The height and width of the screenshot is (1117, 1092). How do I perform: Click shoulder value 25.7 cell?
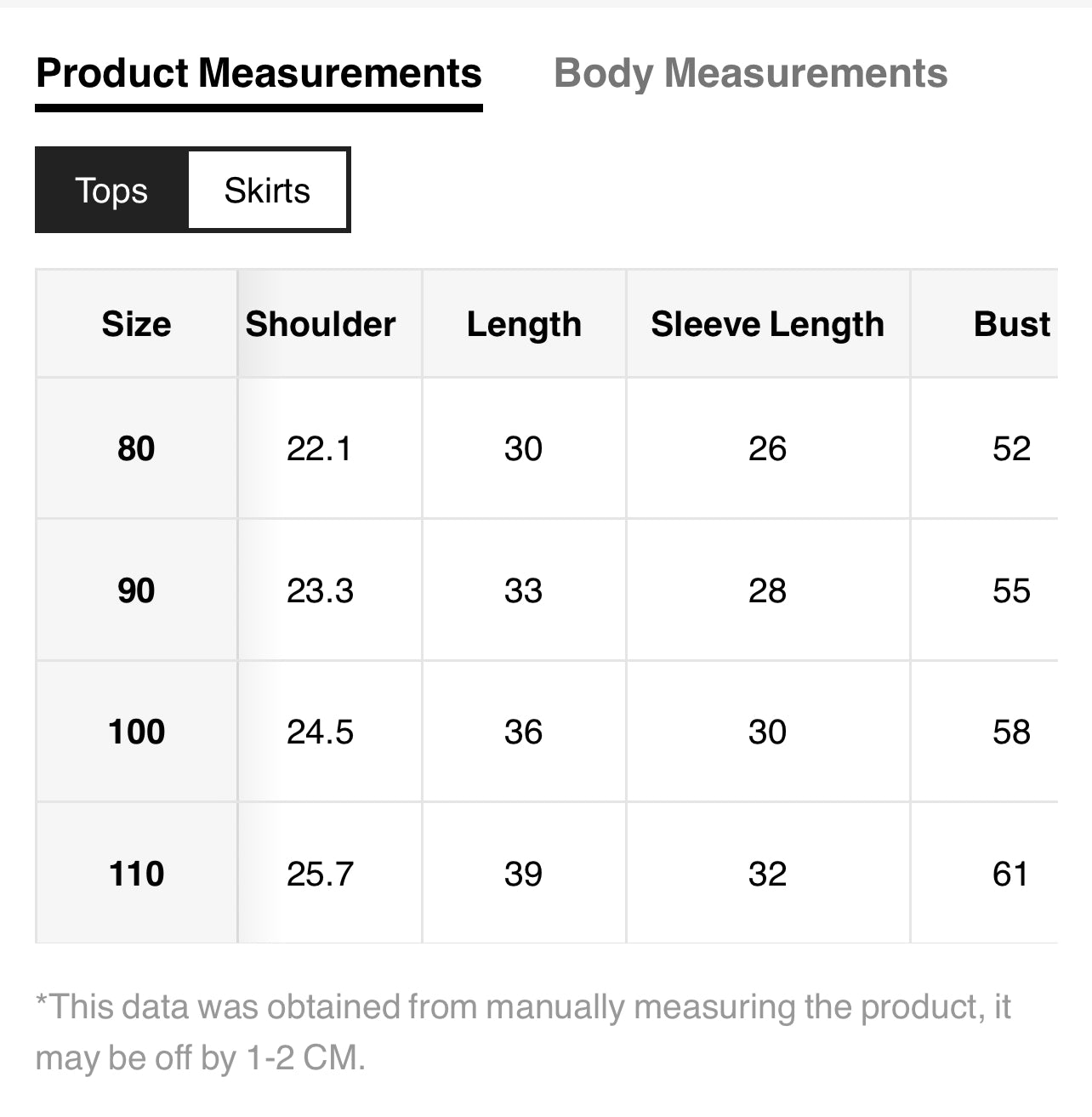pyautogui.click(x=320, y=874)
